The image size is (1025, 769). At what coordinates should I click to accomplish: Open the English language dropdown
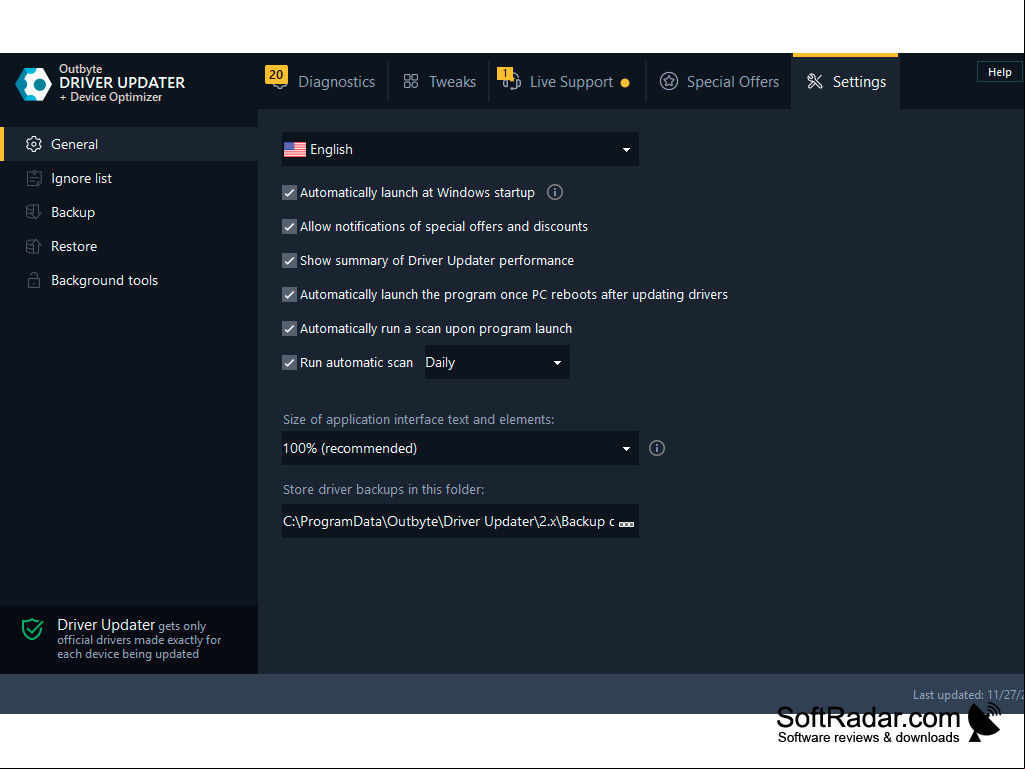tap(460, 149)
